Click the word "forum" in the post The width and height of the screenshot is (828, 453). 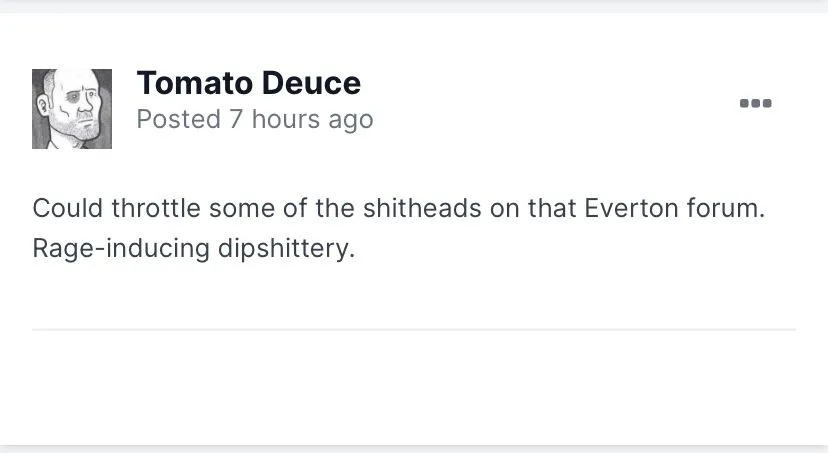729,209
